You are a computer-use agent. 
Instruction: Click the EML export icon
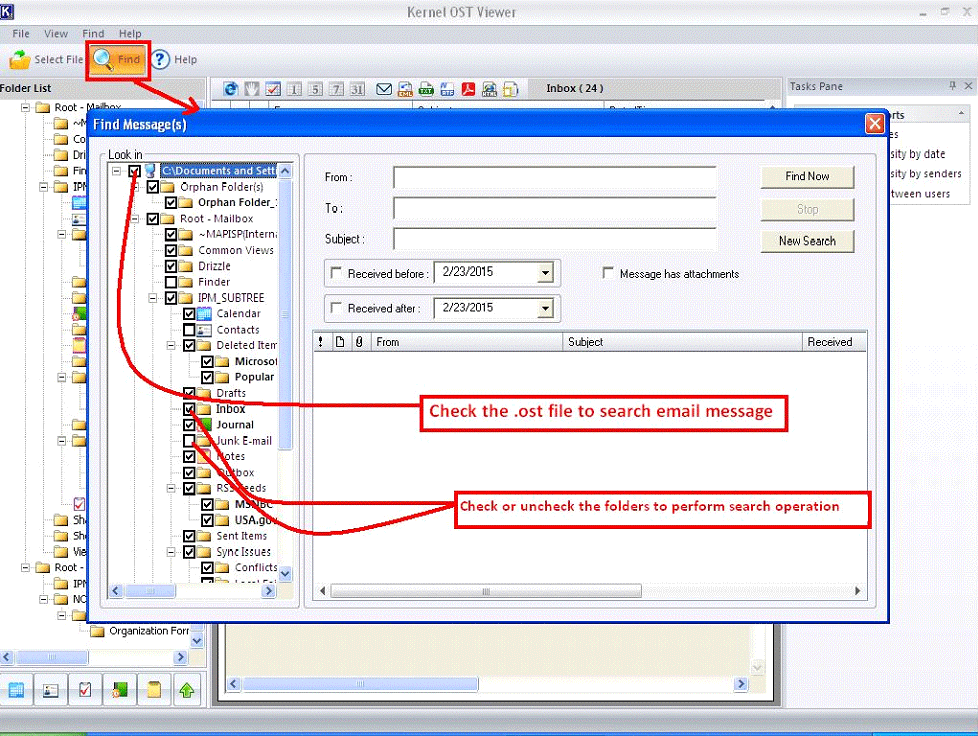[x=405, y=89]
